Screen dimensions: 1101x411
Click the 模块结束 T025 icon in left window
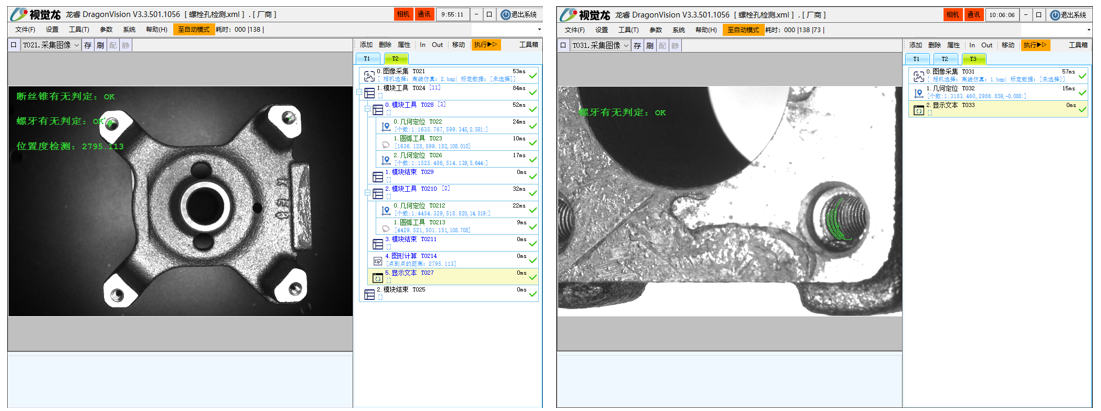coord(369,294)
